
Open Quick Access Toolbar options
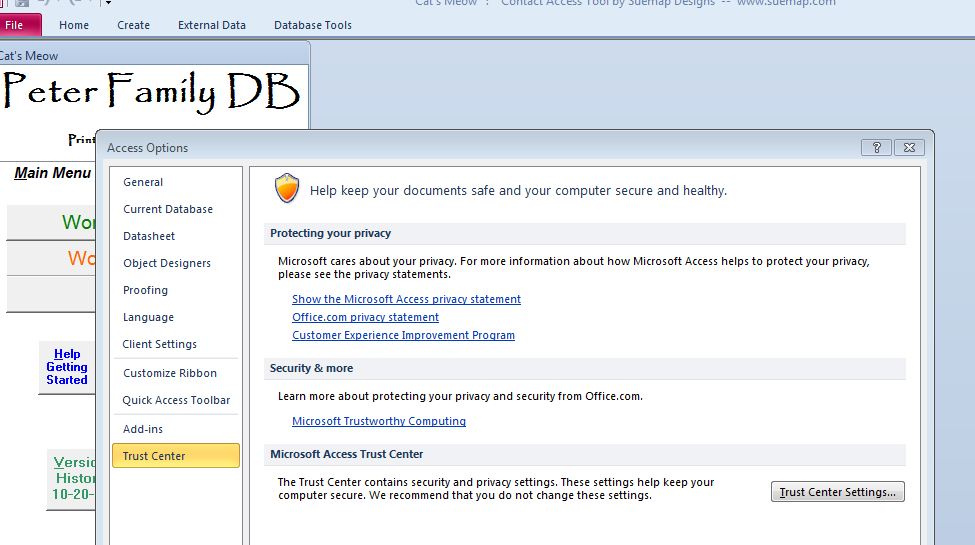[x=176, y=400]
